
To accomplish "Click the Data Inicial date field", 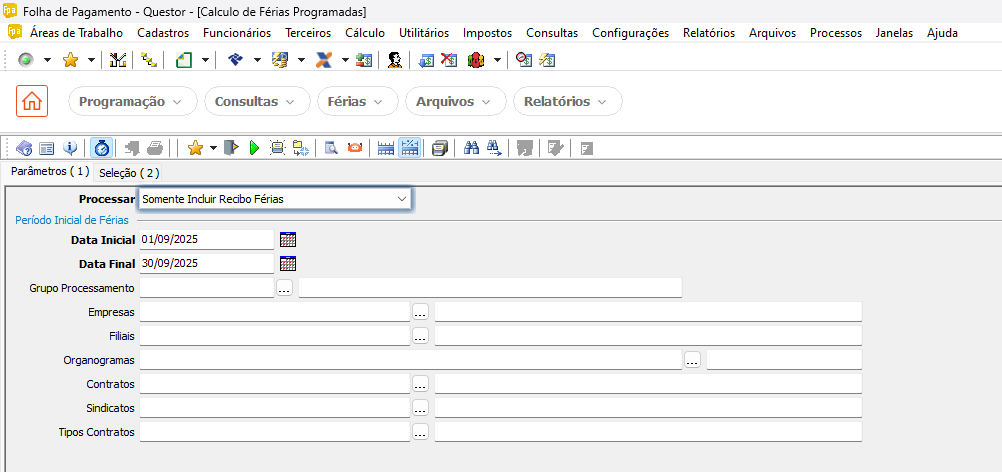I will (206, 240).
